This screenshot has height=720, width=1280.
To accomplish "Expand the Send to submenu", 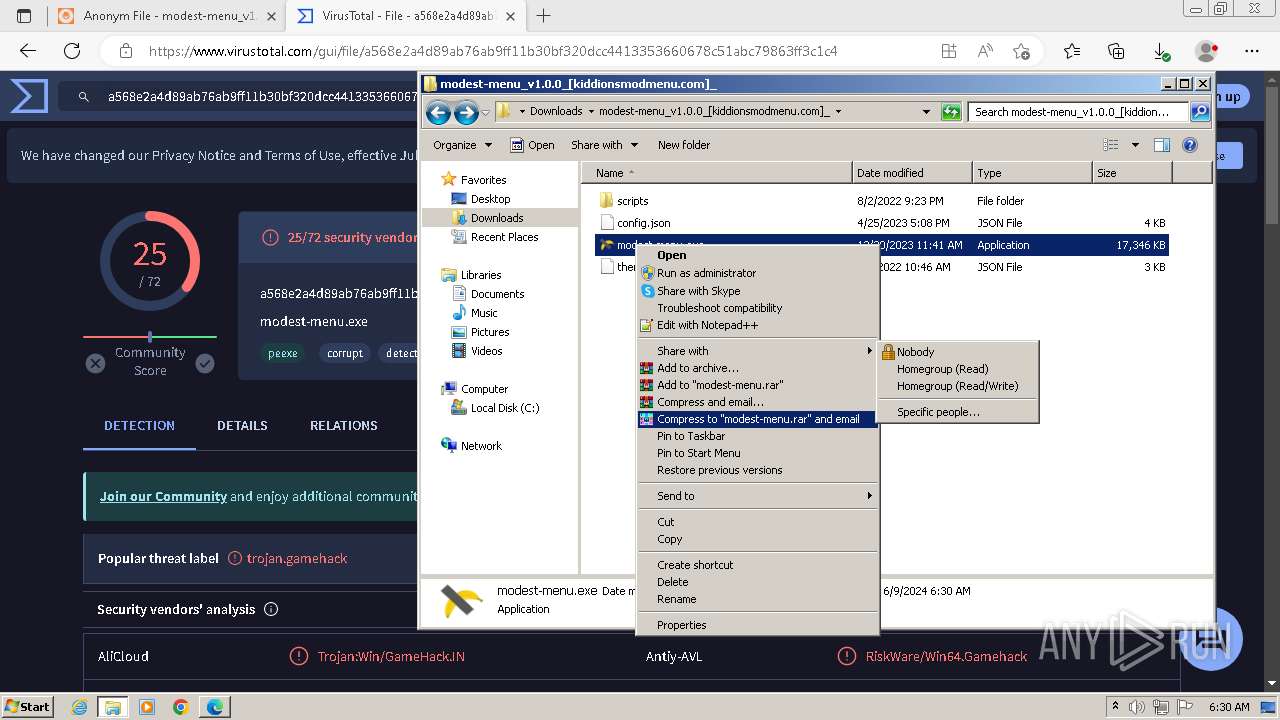I will tap(758, 496).
